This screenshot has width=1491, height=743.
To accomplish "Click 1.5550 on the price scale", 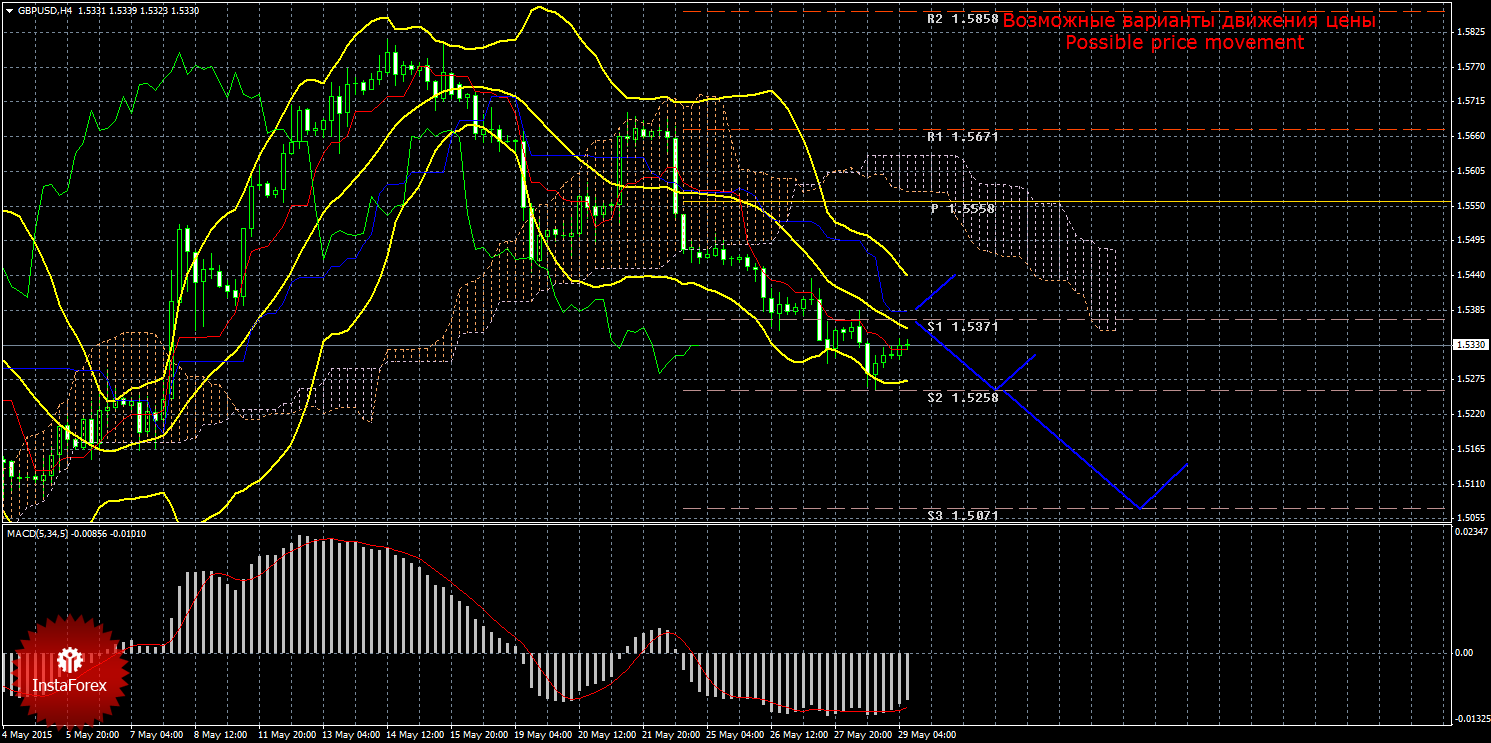I will click(1469, 205).
